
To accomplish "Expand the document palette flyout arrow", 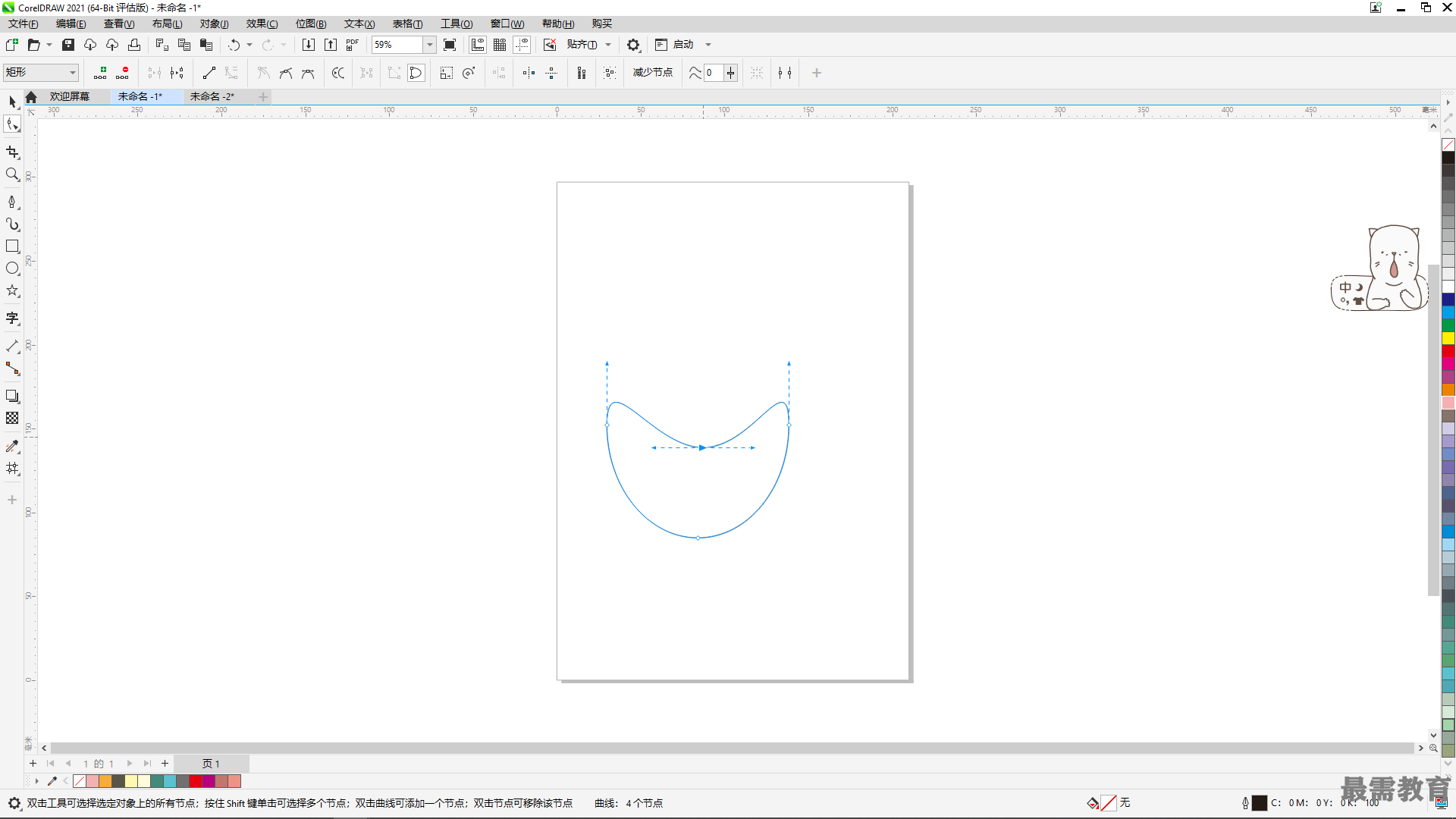I will (36, 781).
